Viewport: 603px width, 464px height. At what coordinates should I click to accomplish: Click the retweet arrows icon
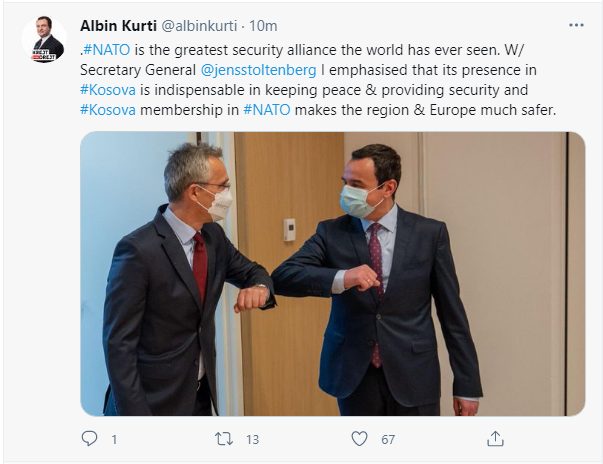pos(224,439)
